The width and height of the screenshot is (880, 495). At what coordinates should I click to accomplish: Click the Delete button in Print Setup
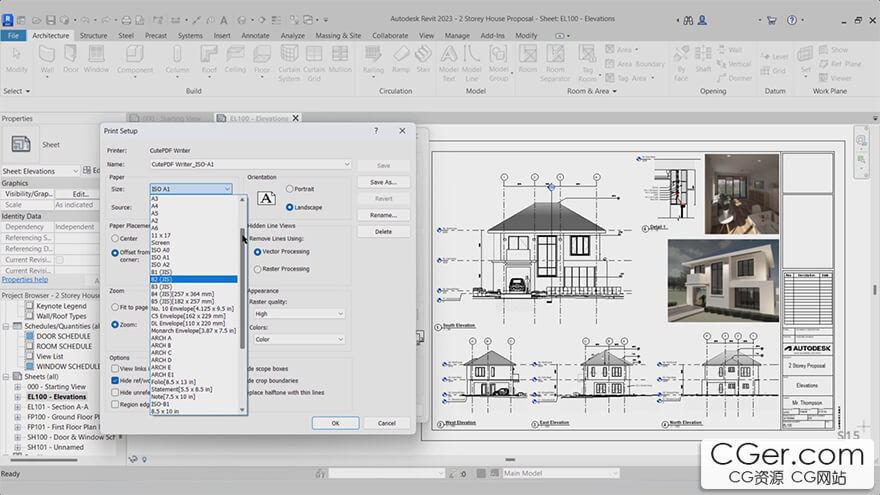pyautogui.click(x=383, y=232)
